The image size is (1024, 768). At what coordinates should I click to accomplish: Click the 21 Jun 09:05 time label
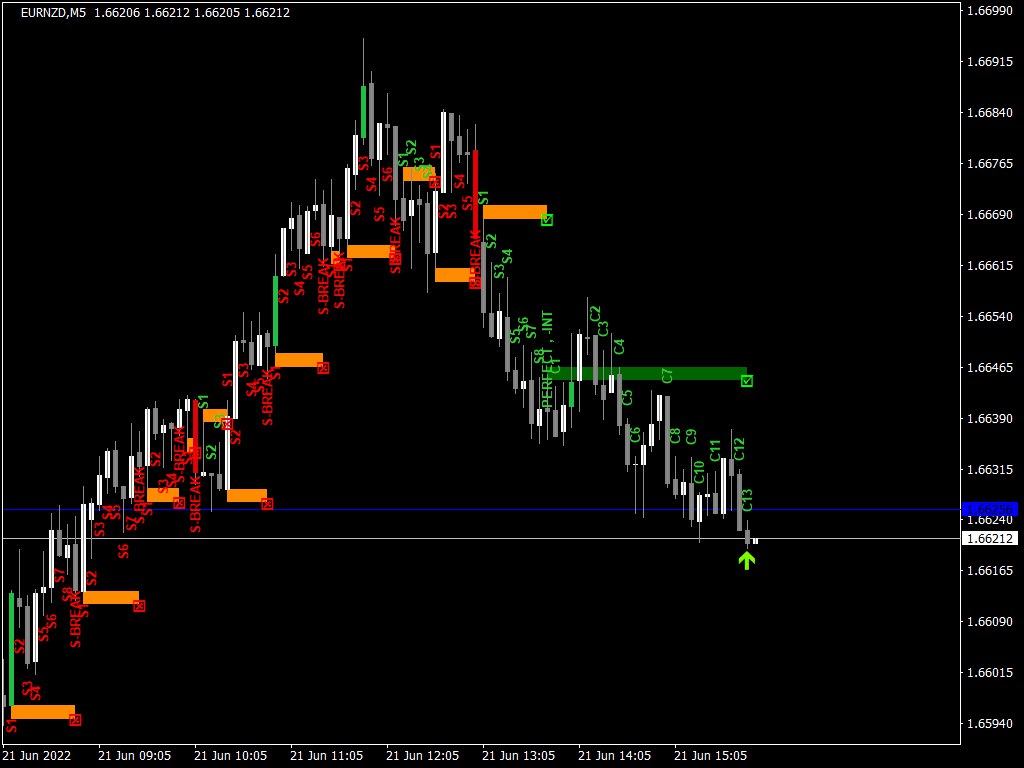pos(133,755)
